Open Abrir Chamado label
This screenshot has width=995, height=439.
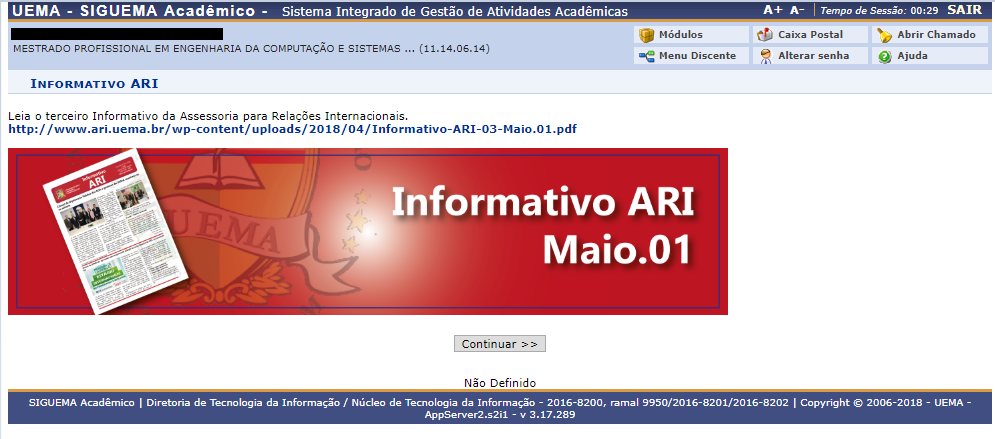tap(936, 35)
